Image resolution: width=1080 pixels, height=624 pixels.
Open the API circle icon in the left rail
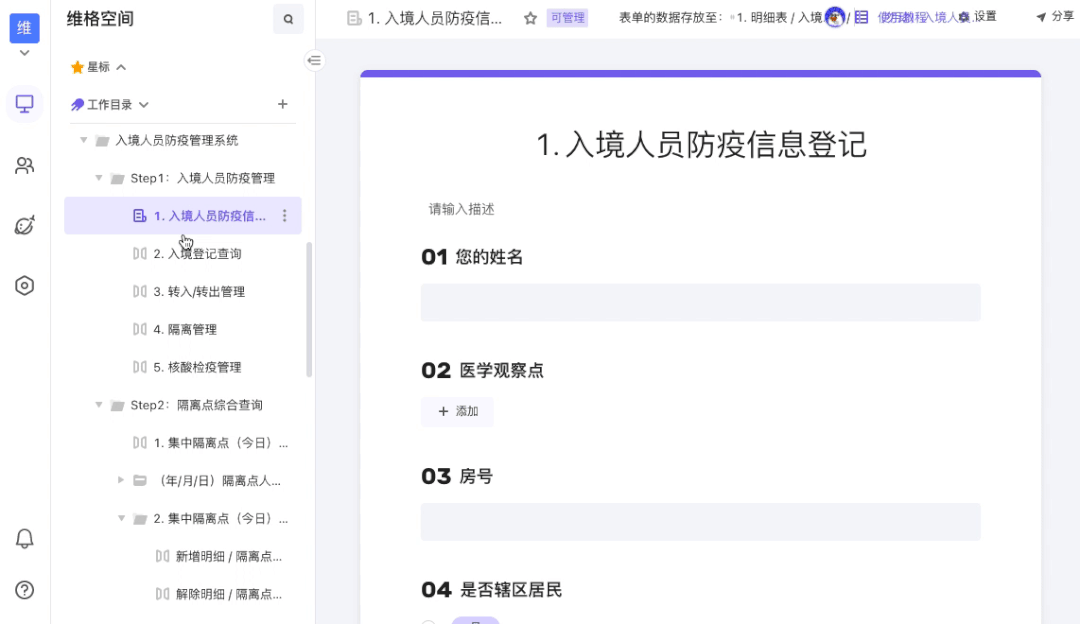[x=23, y=286]
